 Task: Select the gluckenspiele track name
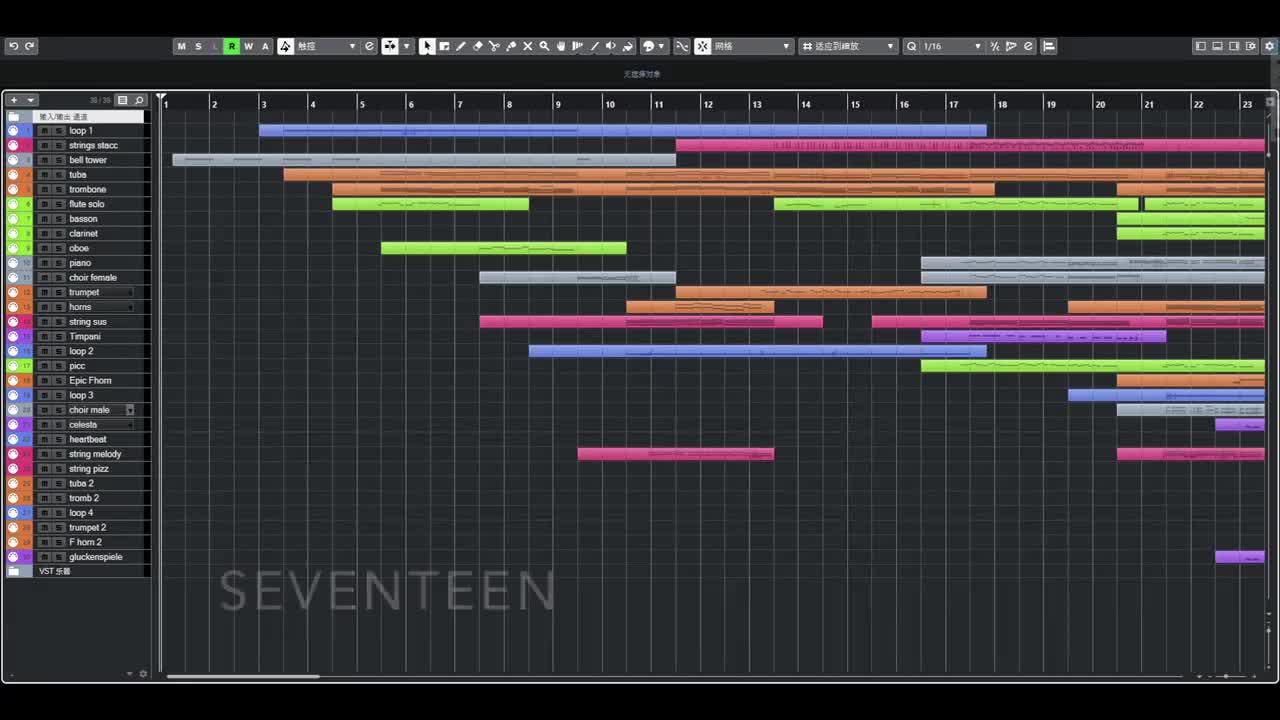(x=96, y=557)
